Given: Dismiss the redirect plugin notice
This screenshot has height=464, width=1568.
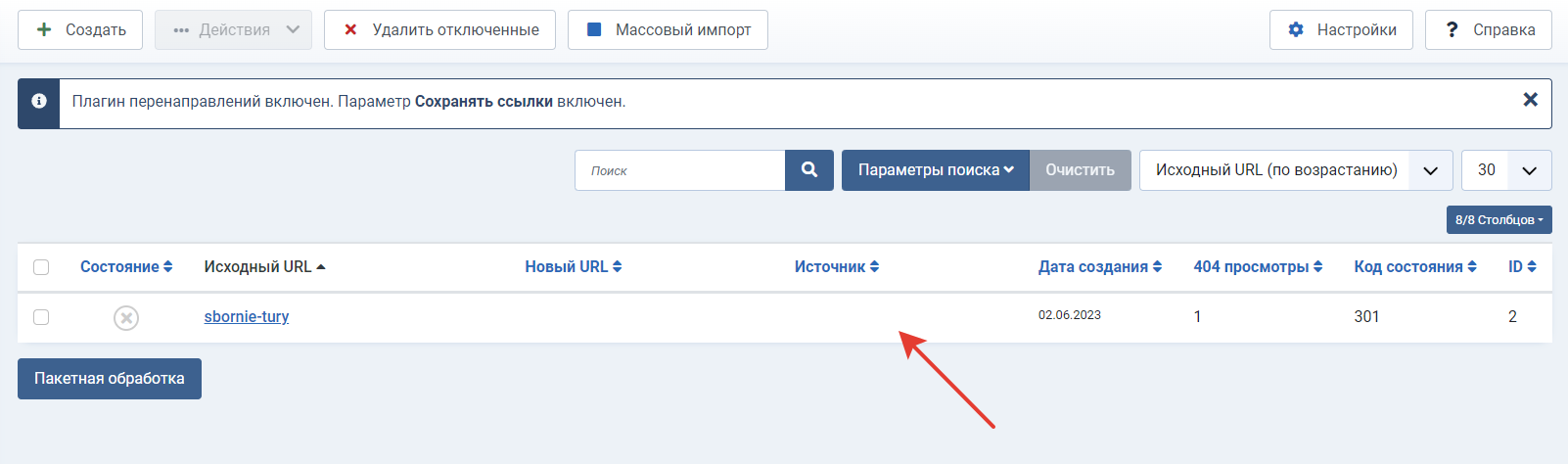Looking at the screenshot, I should pos(1531,100).
